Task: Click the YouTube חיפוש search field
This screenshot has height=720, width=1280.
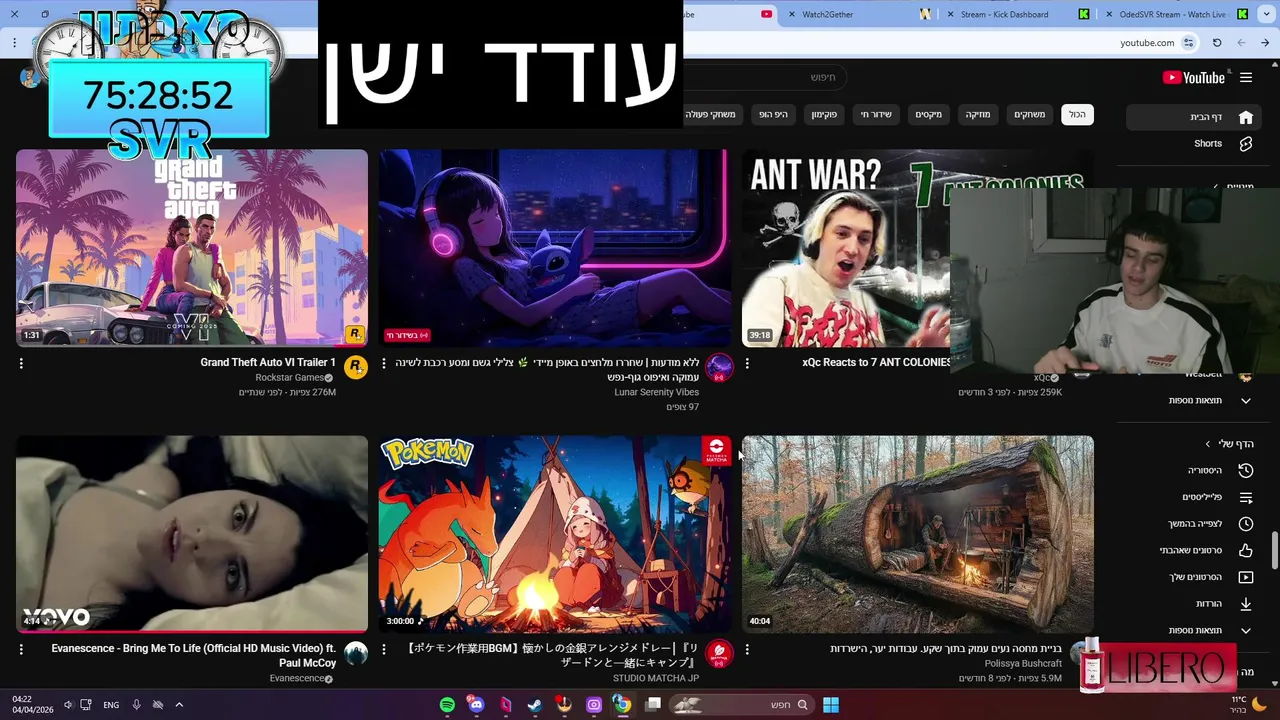Action: 765,77
